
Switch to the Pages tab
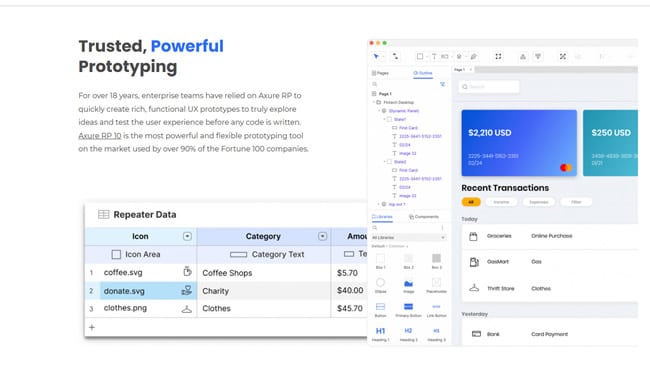pyautogui.click(x=380, y=73)
